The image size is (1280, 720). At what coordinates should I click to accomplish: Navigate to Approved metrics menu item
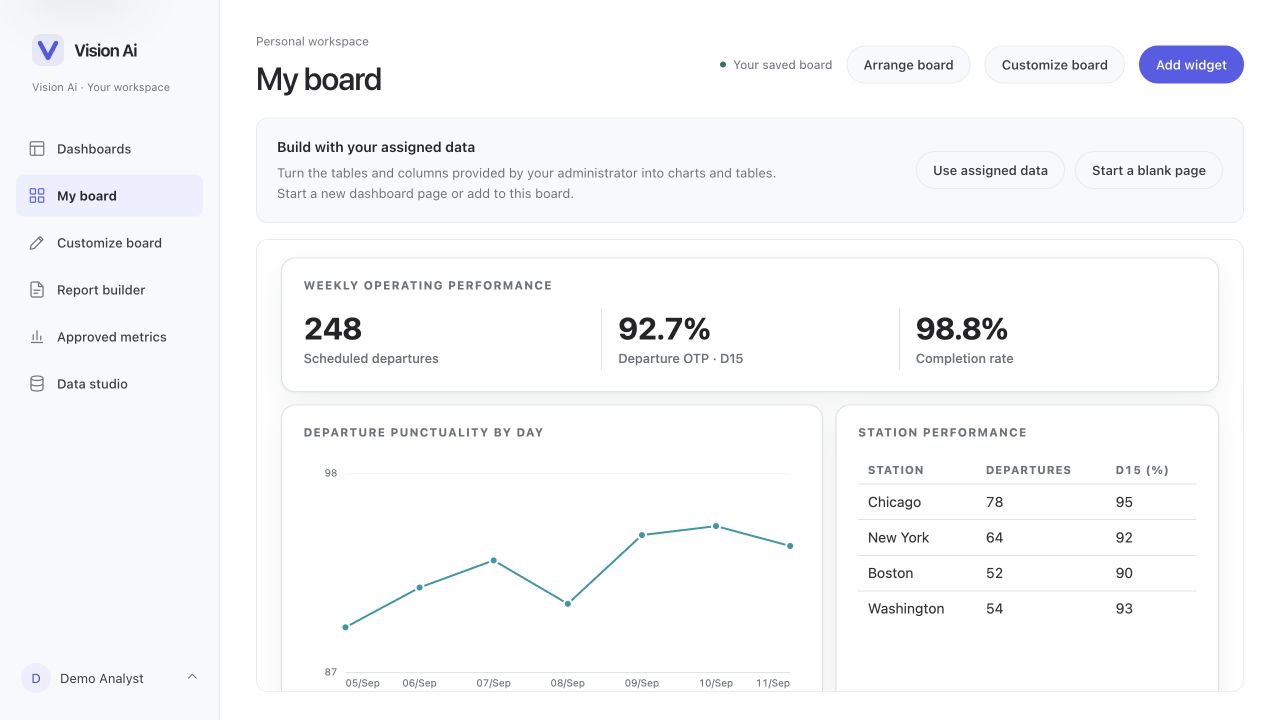pos(109,337)
